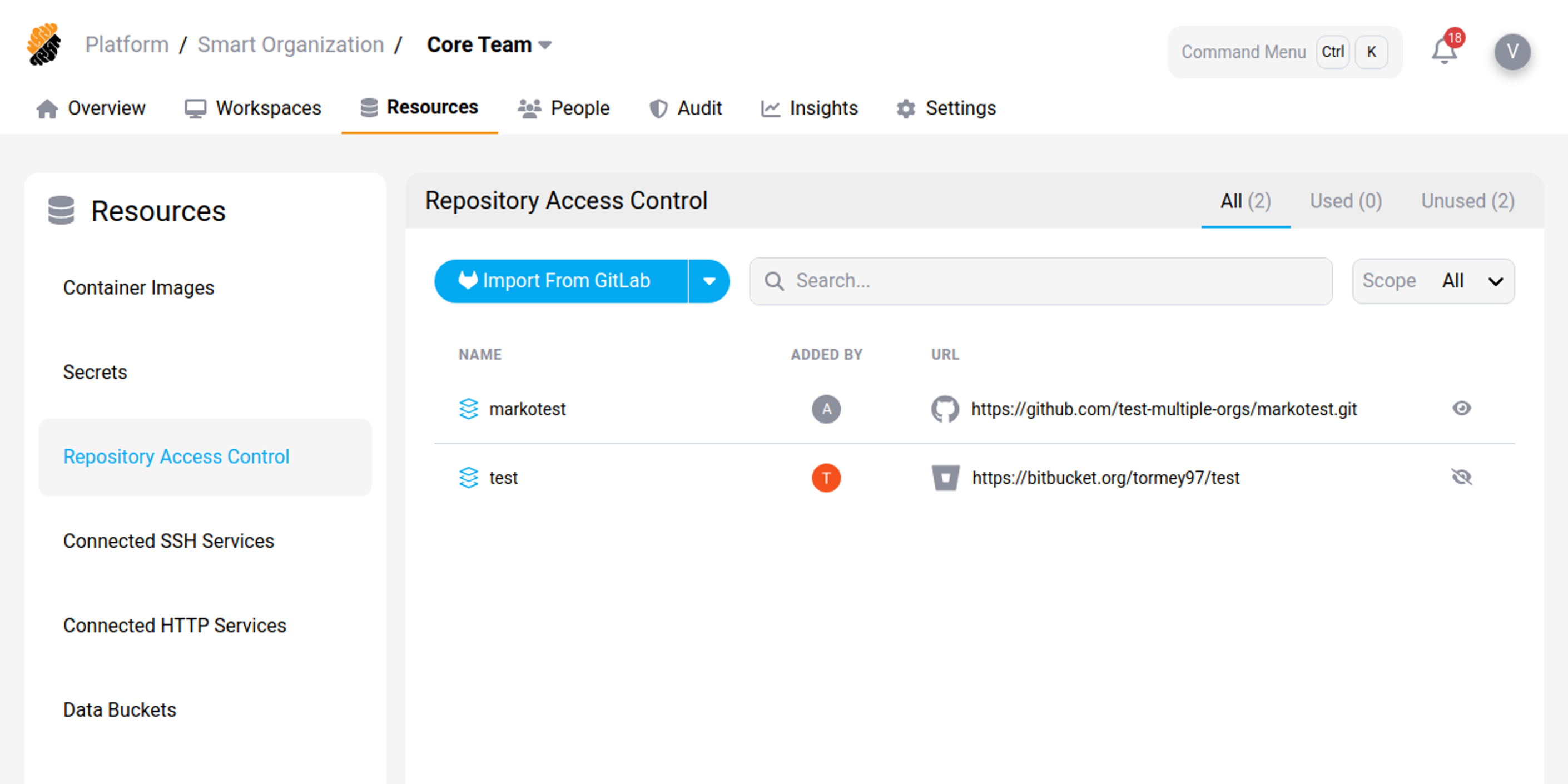This screenshot has width=1568, height=784.
Task: Open Connected HTTP Services in sidebar
Action: click(175, 625)
